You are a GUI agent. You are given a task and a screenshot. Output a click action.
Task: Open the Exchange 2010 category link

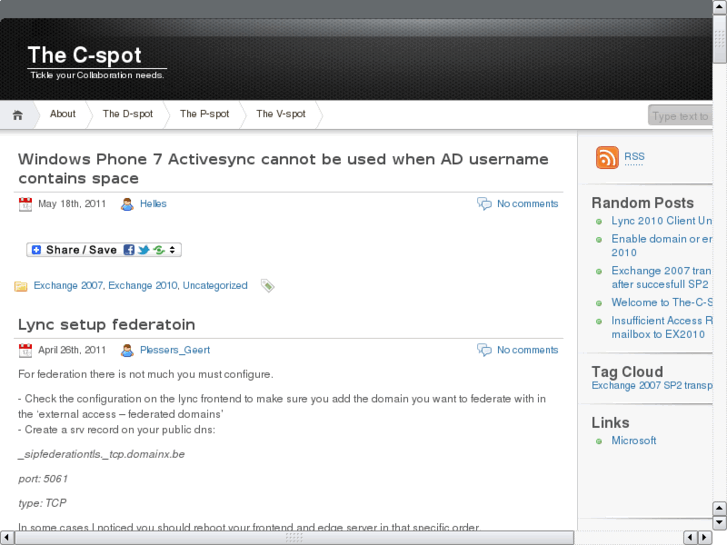143,286
